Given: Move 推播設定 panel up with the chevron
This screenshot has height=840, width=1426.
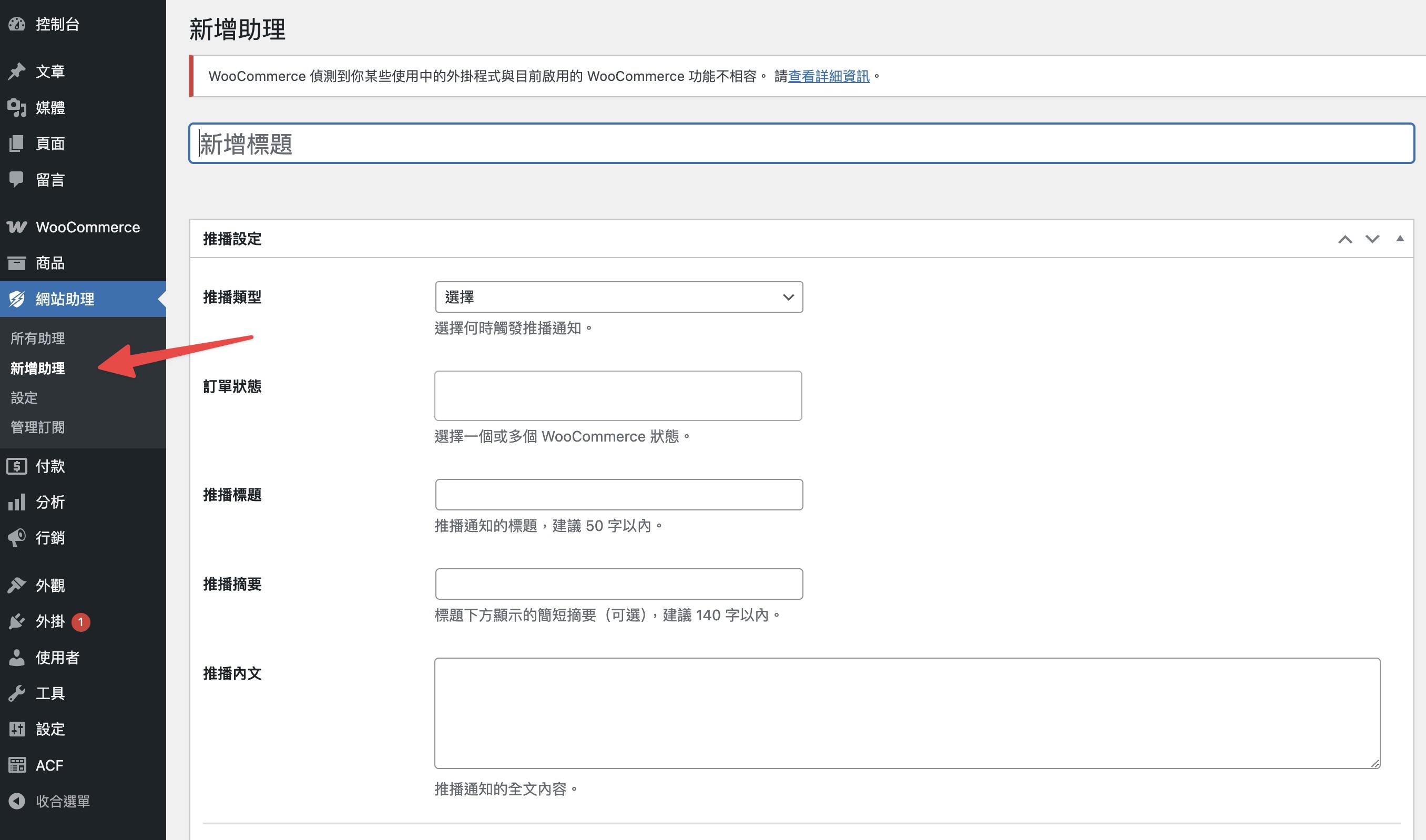Looking at the screenshot, I should [1345, 239].
